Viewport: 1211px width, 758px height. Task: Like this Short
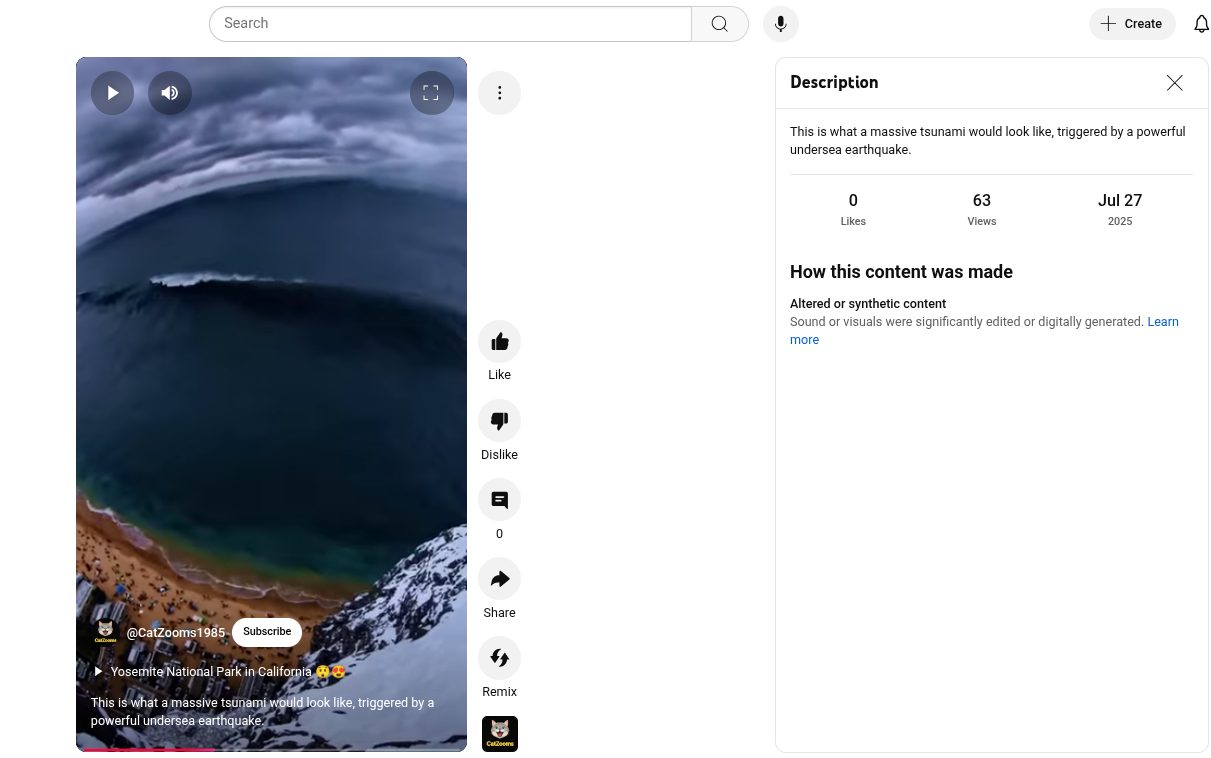pos(499,342)
